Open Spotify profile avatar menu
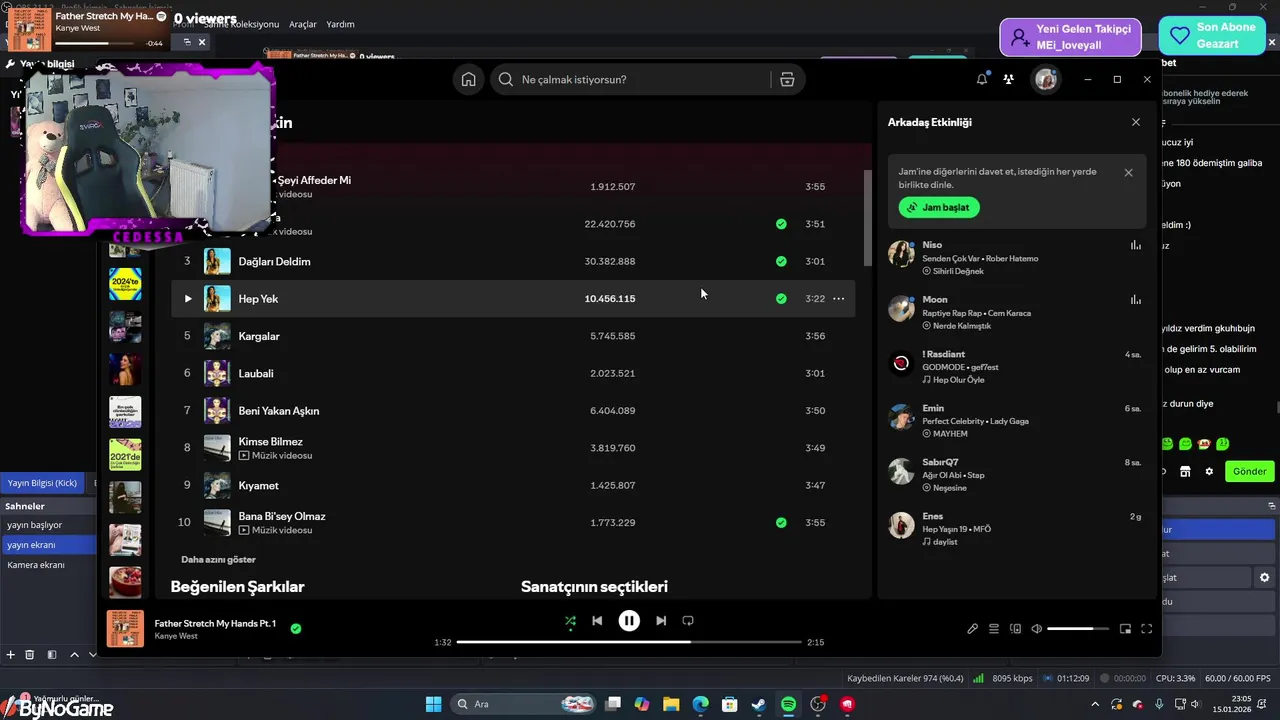 [x=1046, y=79]
